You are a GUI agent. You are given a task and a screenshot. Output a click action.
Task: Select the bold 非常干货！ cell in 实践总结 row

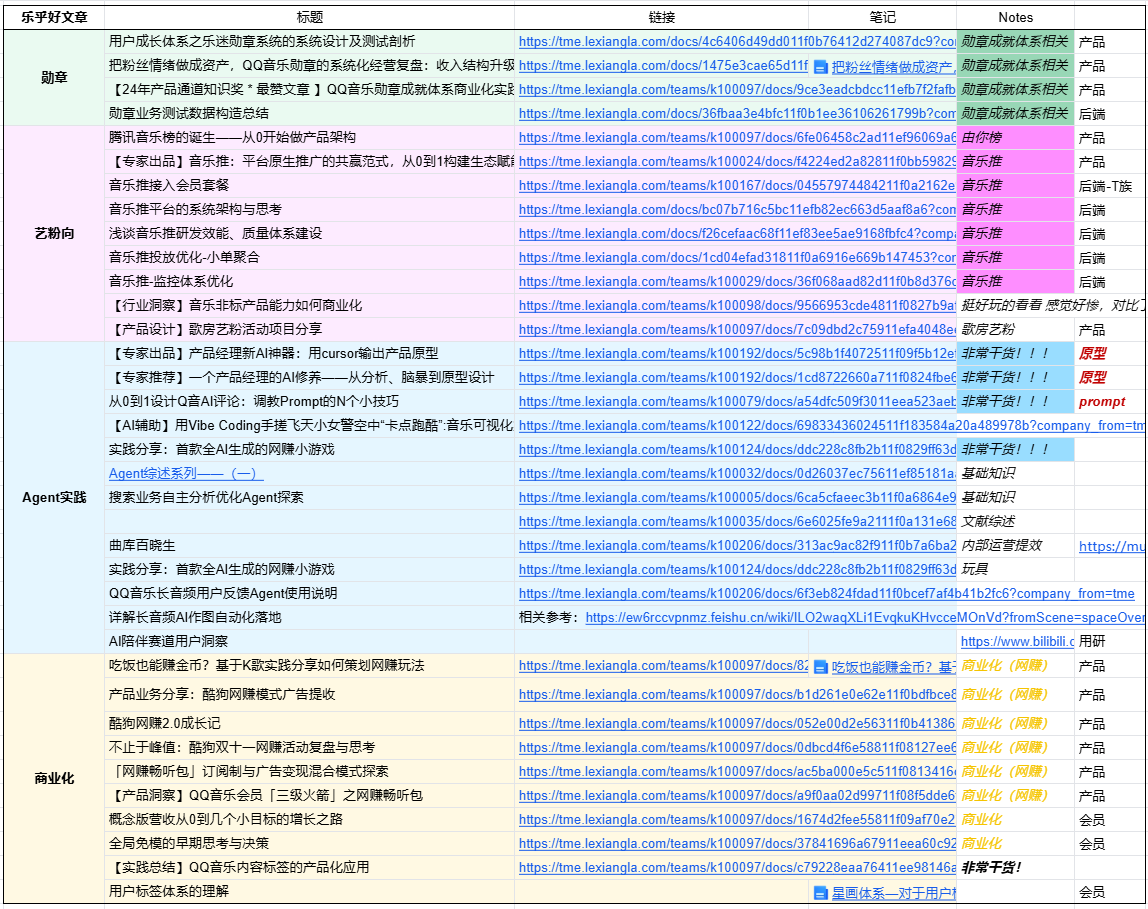click(1015, 868)
